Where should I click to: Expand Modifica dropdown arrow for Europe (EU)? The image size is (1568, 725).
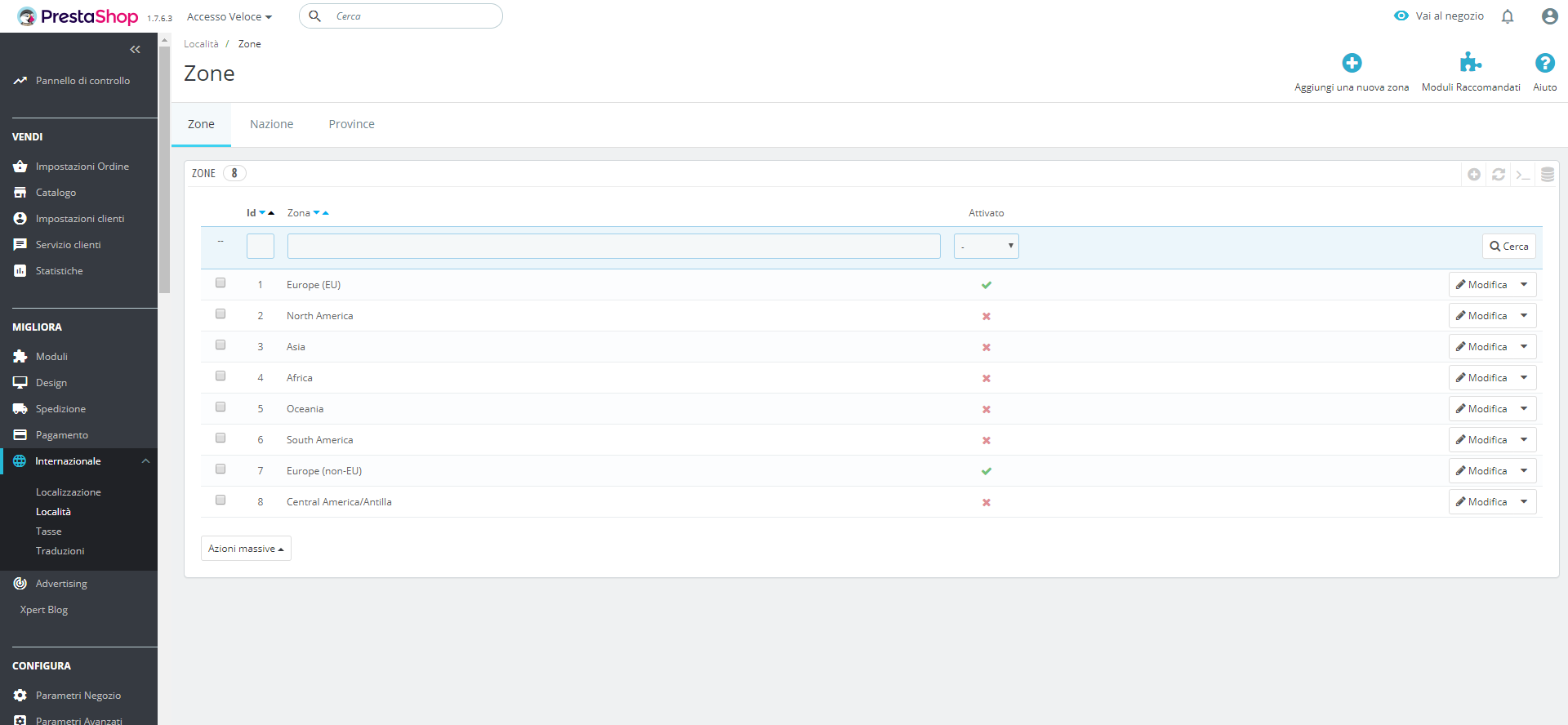click(x=1524, y=285)
